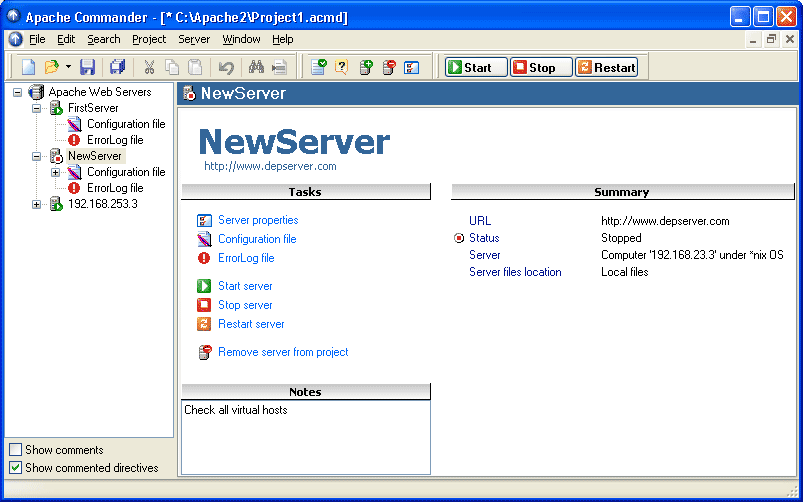Click the green Start server icon in Tasks
This screenshot has width=803, height=502.
click(204, 286)
